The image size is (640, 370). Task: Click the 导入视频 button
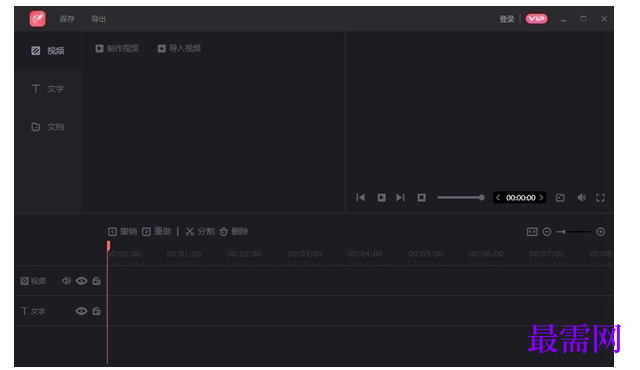click(x=180, y=49)
